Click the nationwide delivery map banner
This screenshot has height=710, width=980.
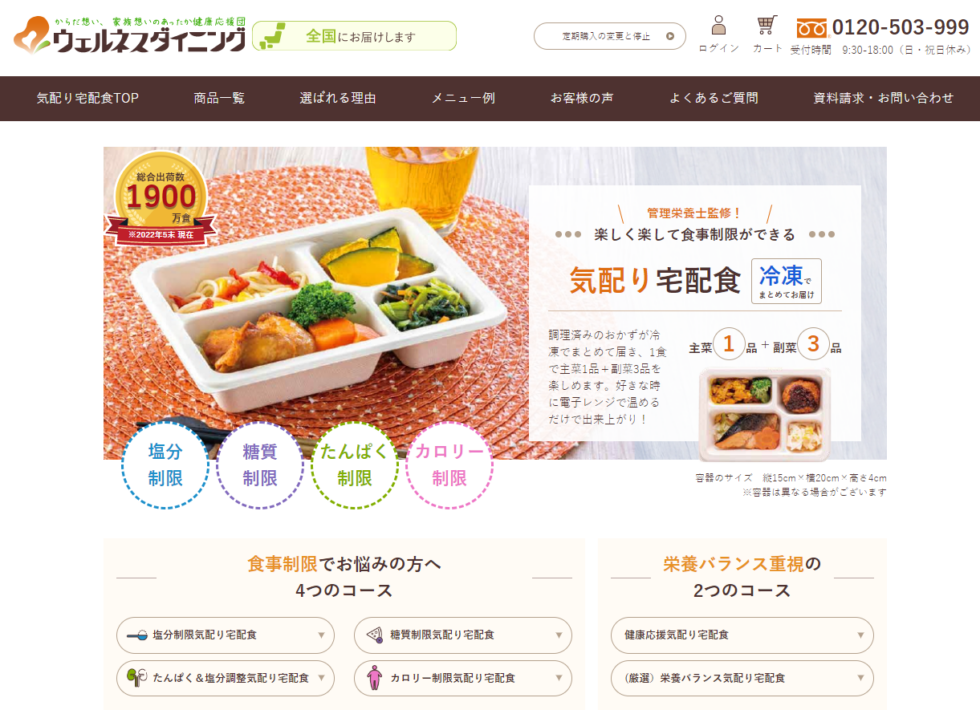click(x=354, y=36)
